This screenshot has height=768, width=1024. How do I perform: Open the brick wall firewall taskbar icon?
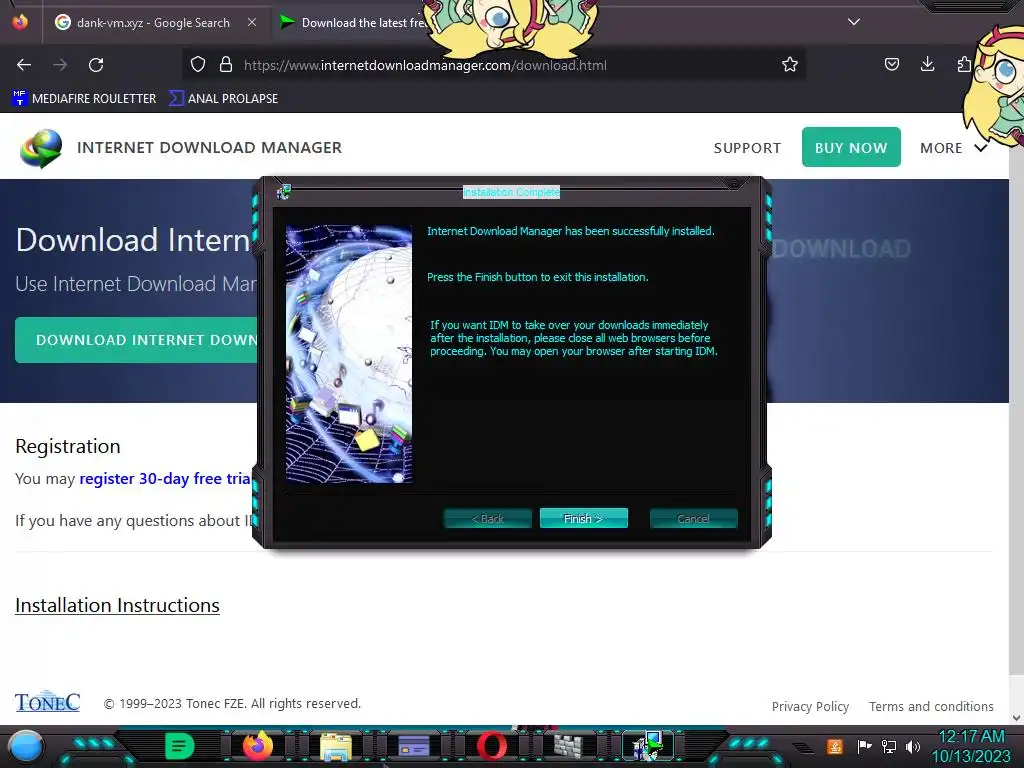pos(569,746)
